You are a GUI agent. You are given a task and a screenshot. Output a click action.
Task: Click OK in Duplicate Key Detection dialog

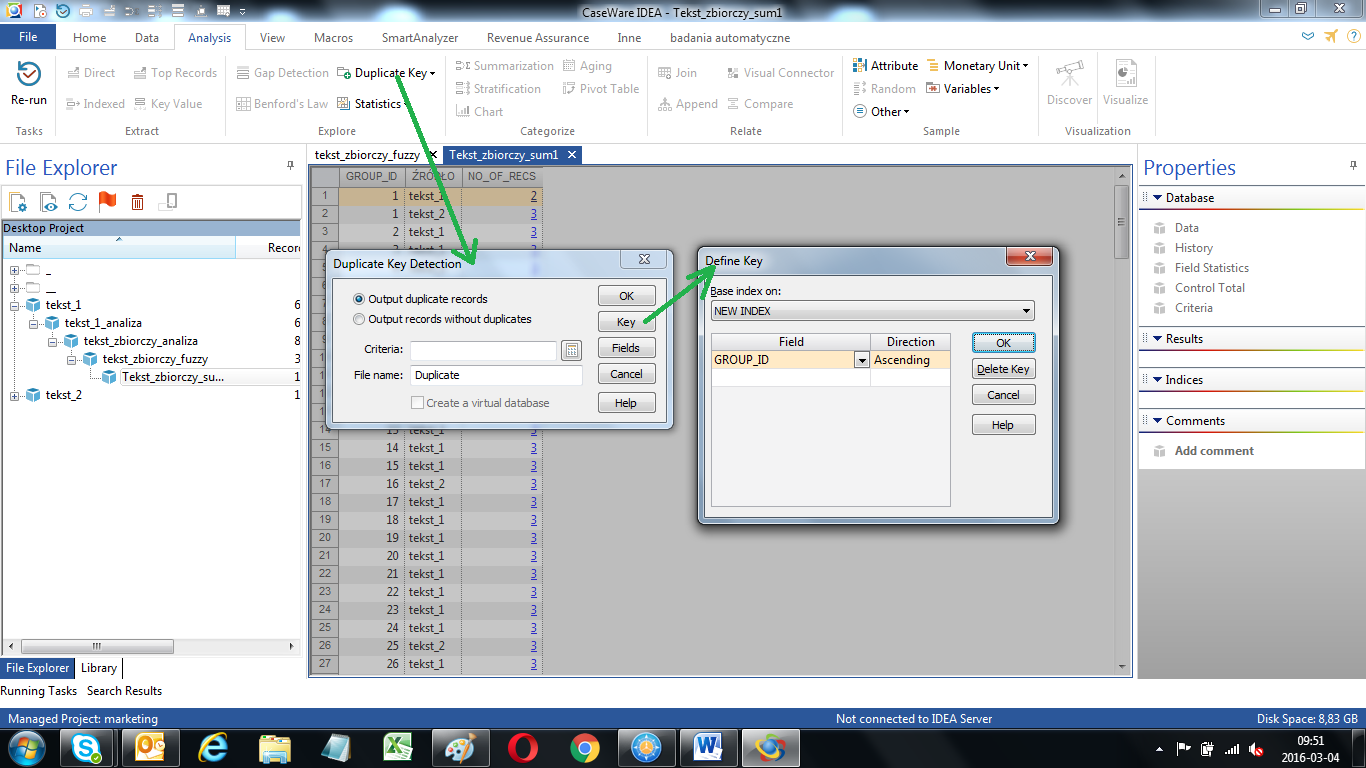626,296
